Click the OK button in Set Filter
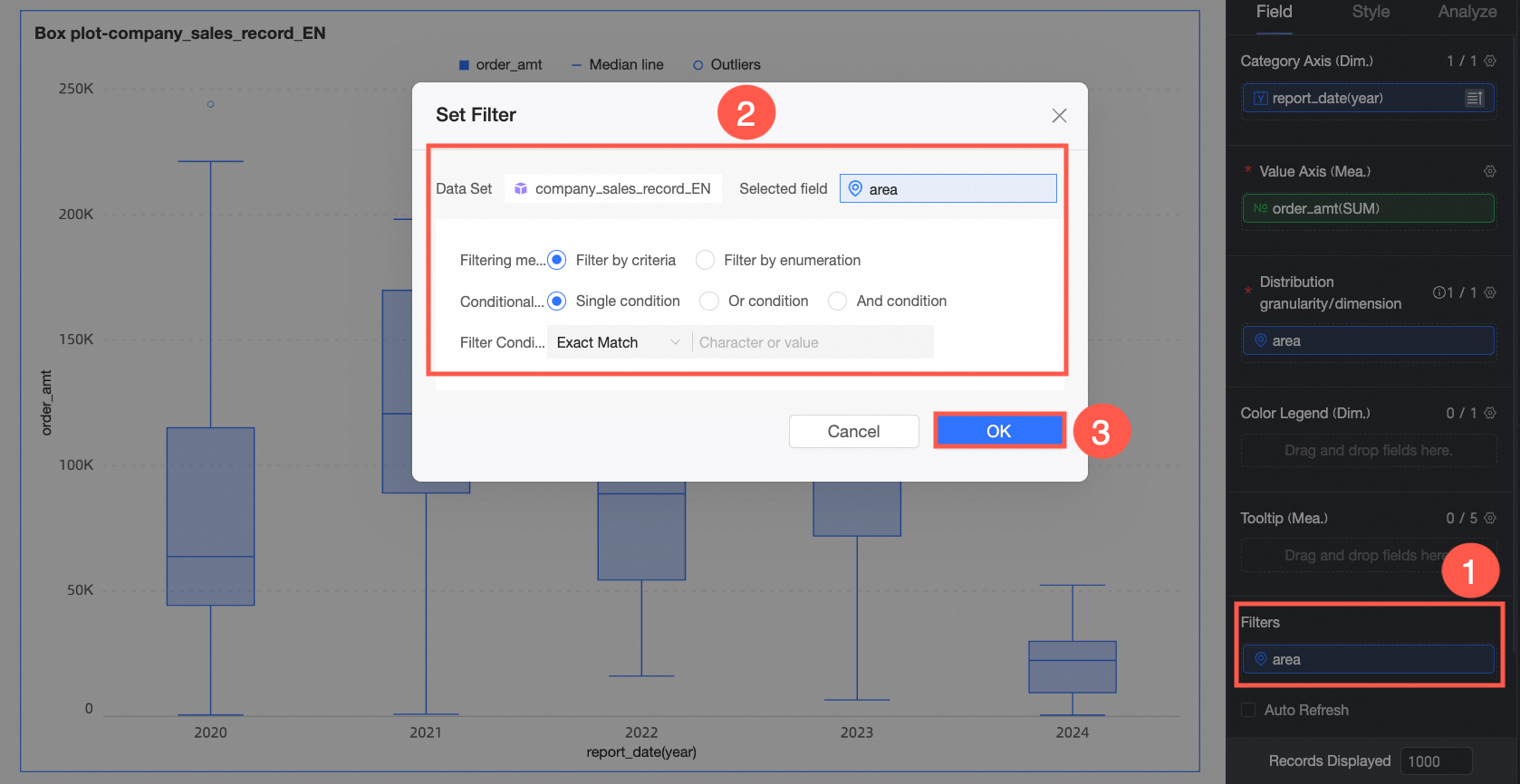The height and width of the screenshot is (784, 1520). 999,431
